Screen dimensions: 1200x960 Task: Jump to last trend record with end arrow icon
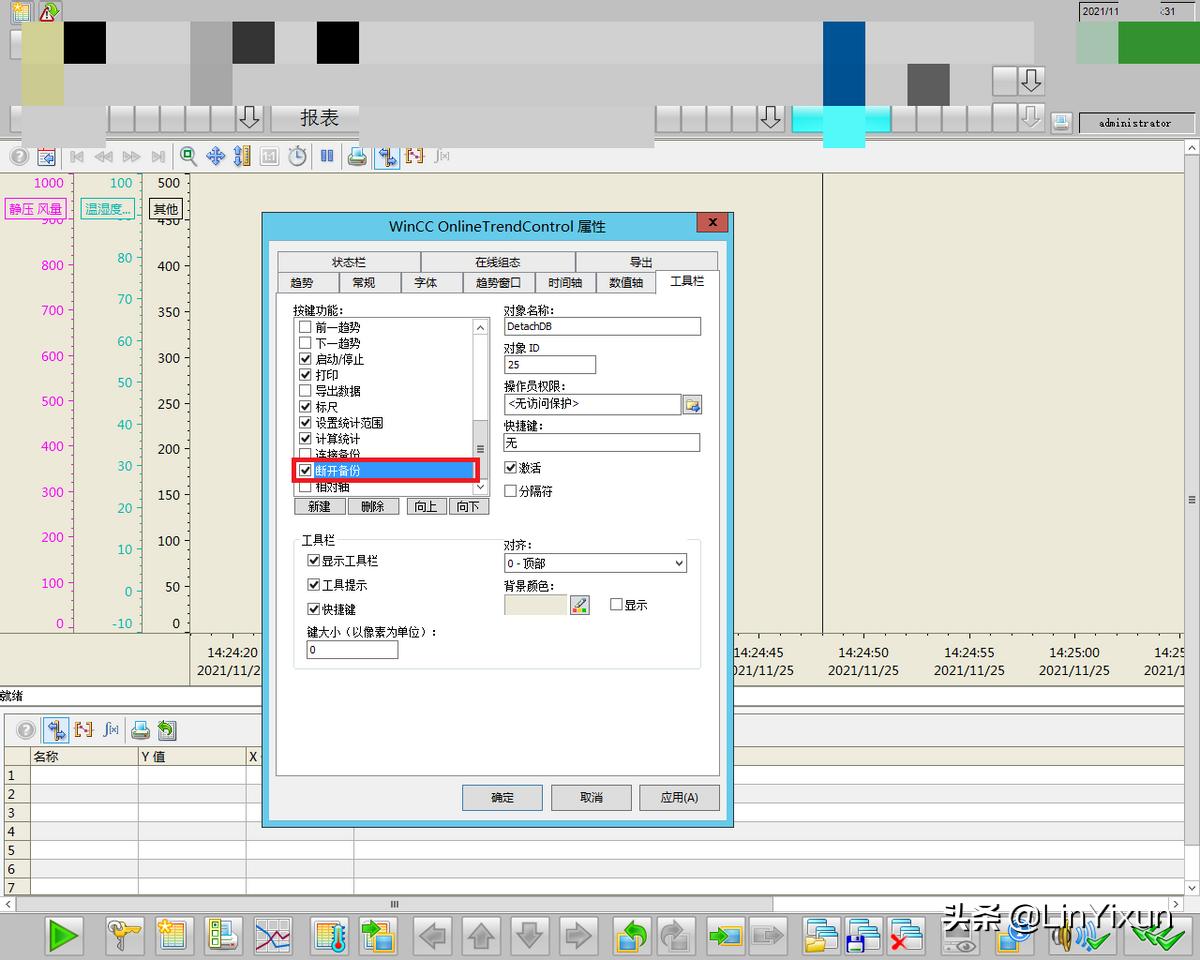[x=159, y=156]
